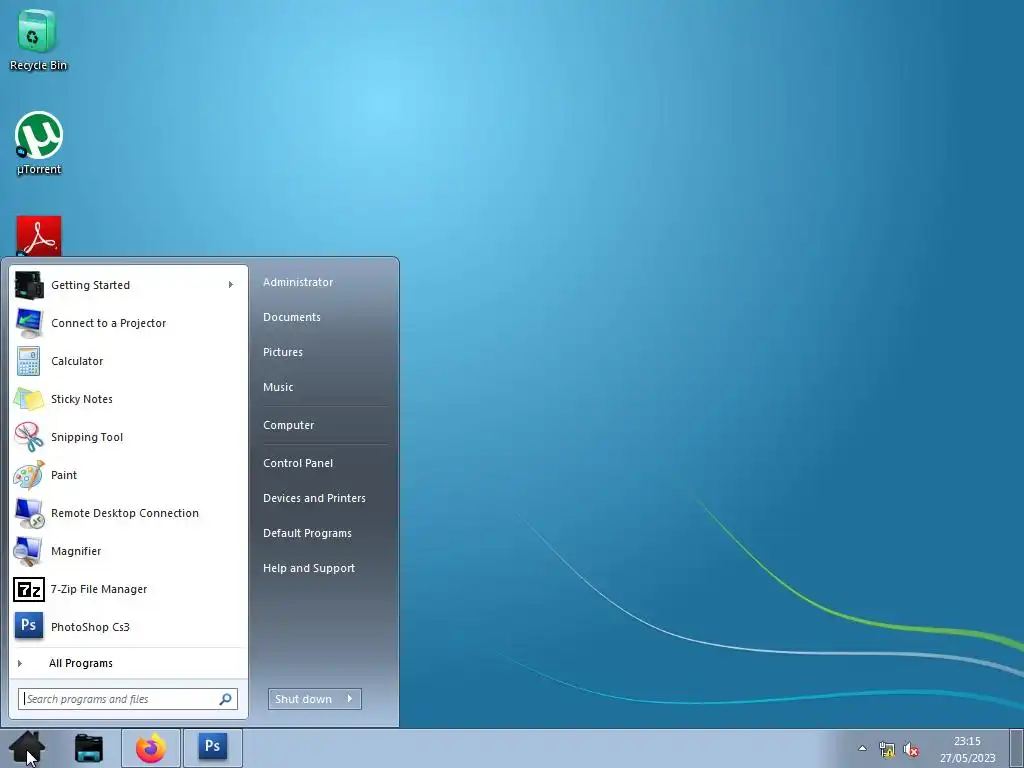This screenshot has height=768, width=1024.
Task: Select the Sticky Notes text label
Action: (82, 399)
